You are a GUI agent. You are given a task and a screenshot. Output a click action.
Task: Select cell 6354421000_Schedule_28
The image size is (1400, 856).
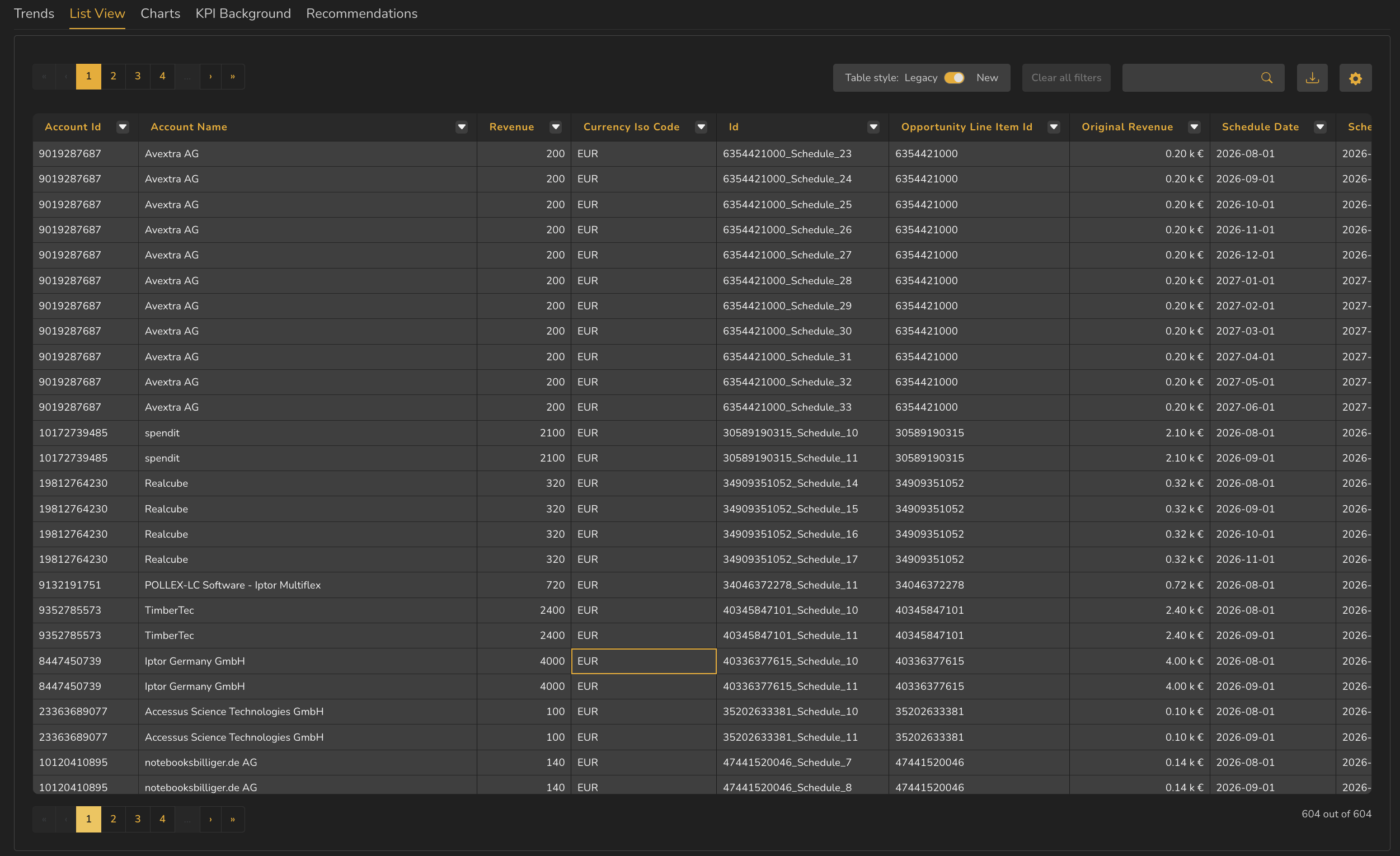802,281
